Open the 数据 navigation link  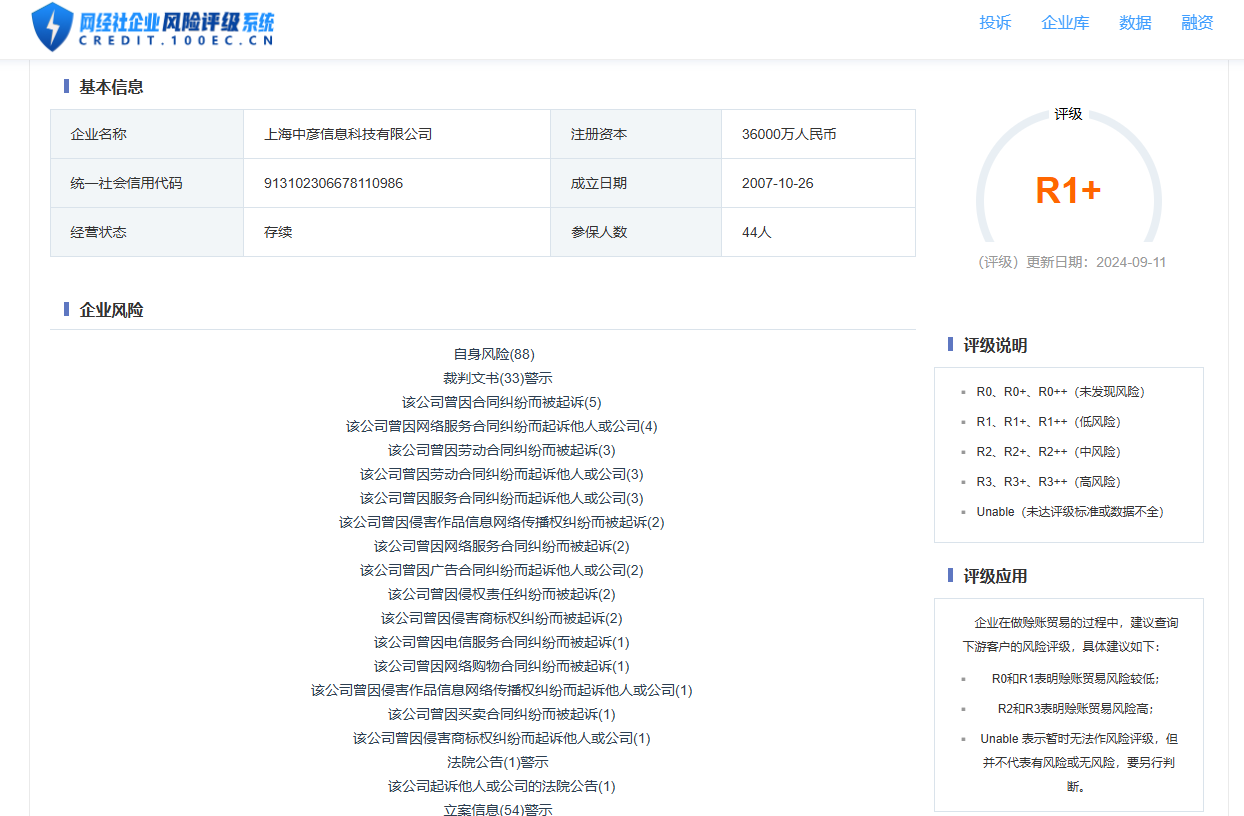(1135, 23)
